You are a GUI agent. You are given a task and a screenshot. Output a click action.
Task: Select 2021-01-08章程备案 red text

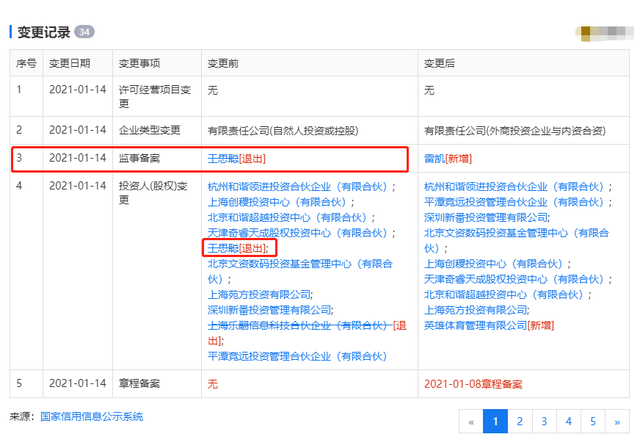(473, 384)
